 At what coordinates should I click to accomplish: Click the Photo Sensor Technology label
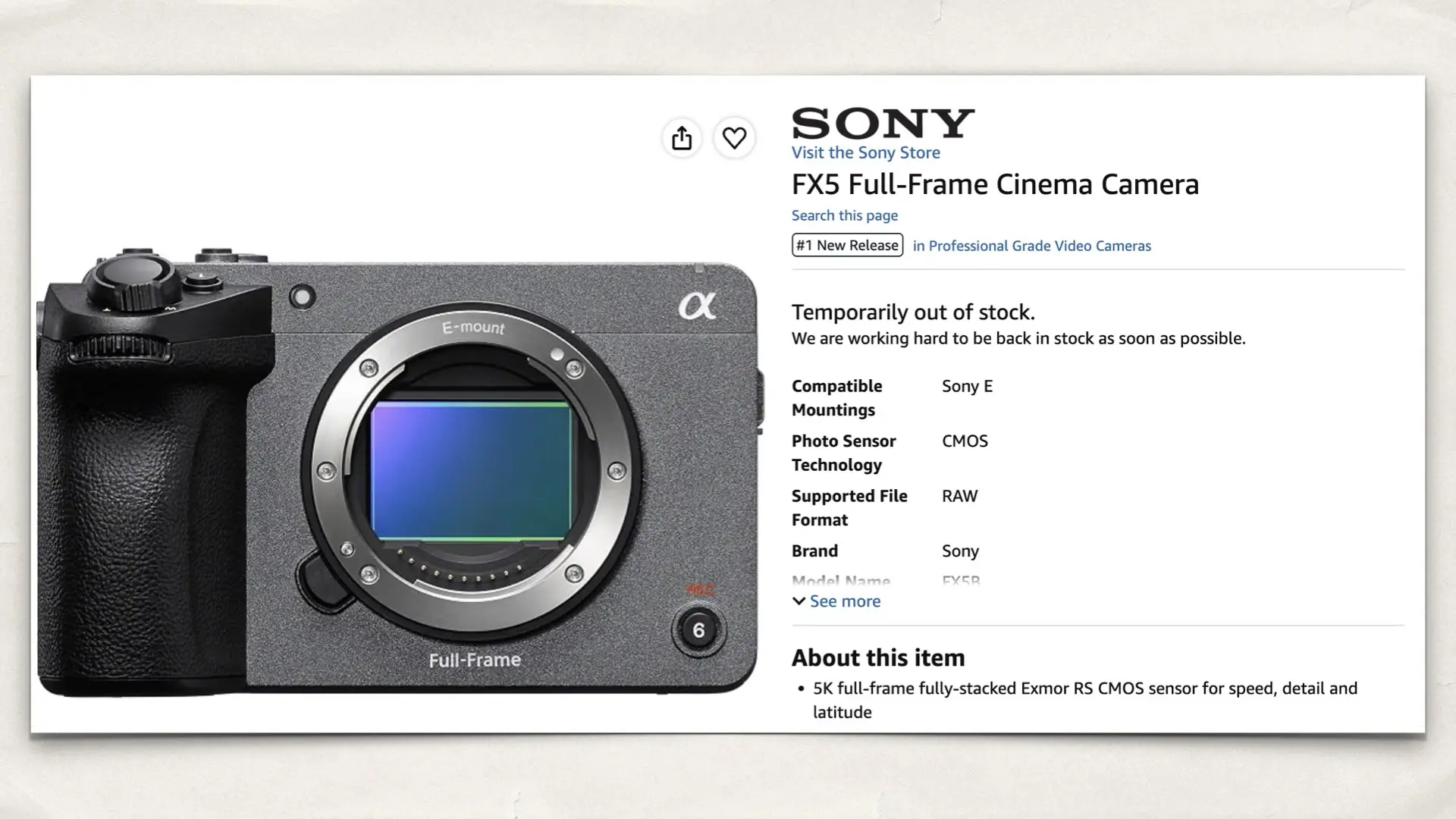[843, 453]
